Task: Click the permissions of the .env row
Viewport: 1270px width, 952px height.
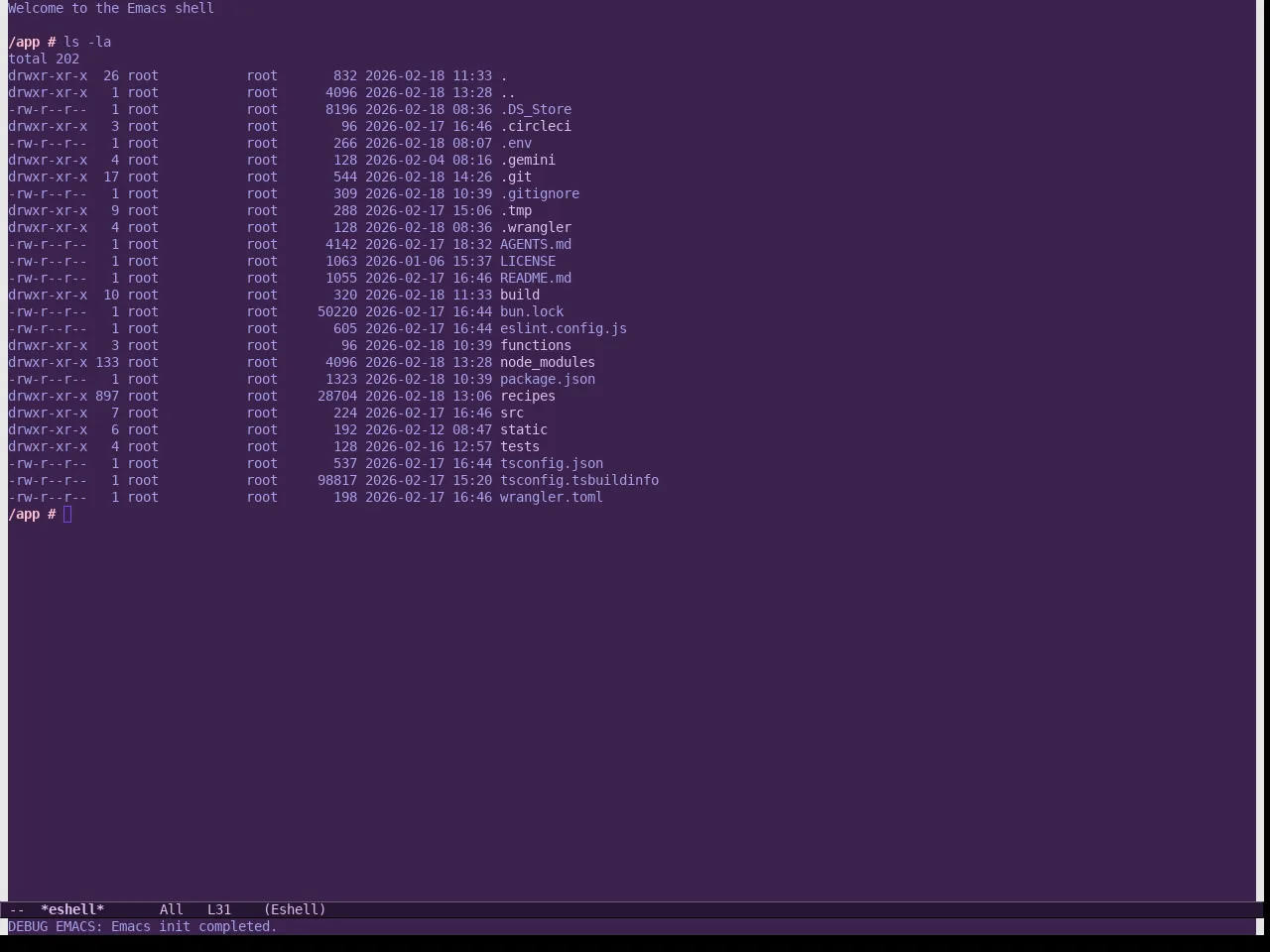Action: pyautogui.click(x=48, y=143)
